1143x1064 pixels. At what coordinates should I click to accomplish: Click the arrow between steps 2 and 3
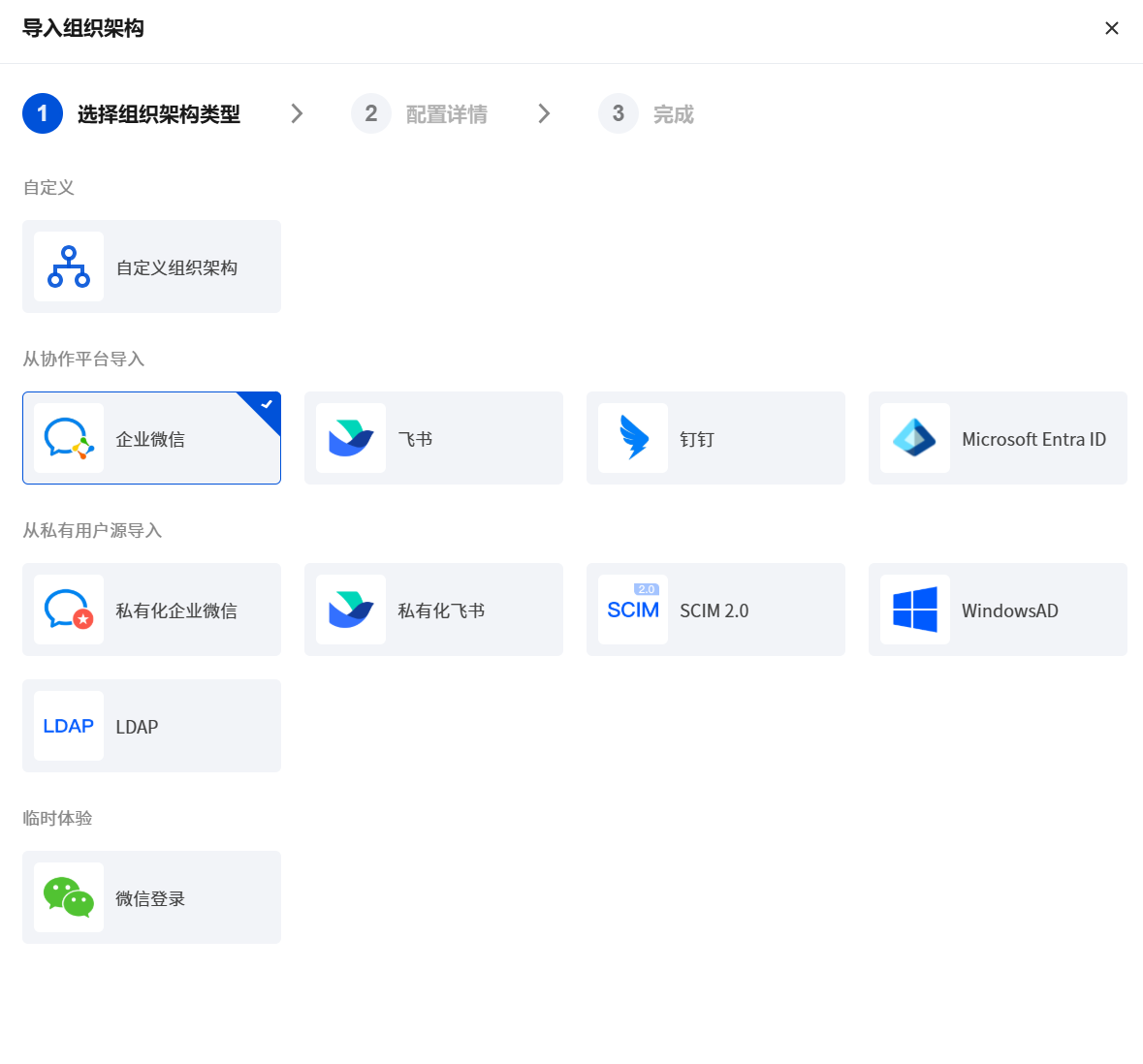pyautogui.click(x=544, y=113)
